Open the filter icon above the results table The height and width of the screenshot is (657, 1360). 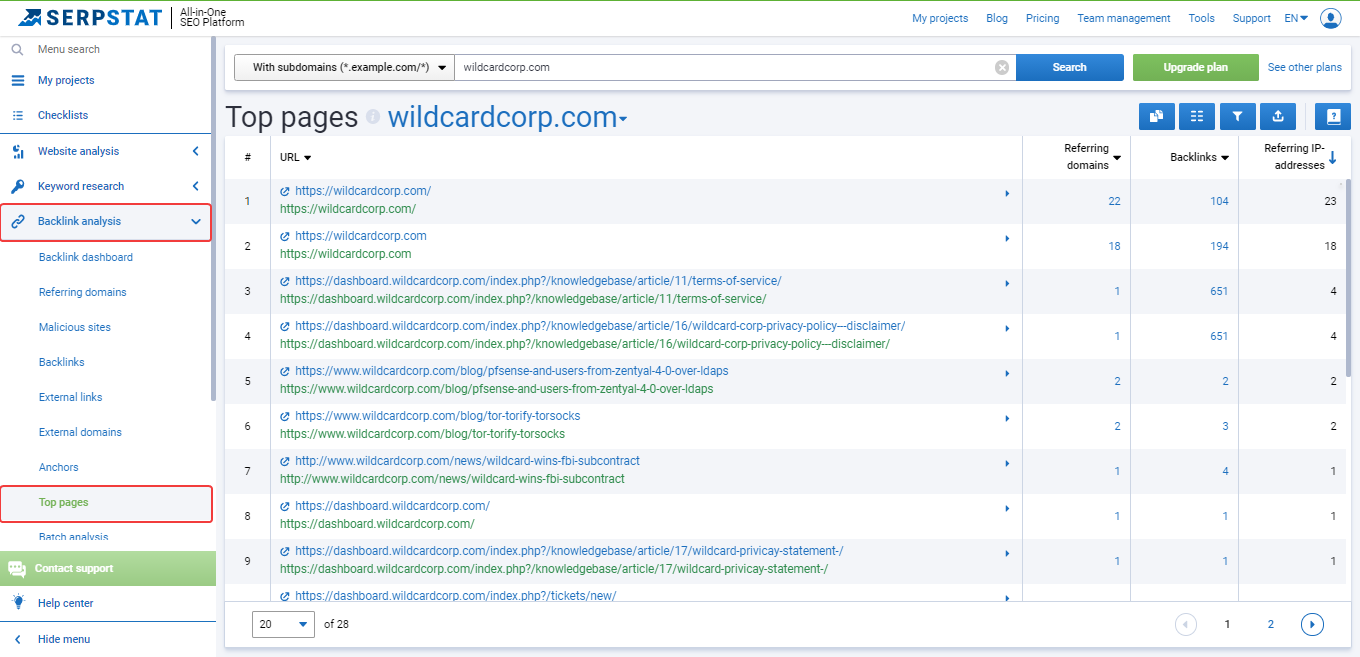[1237, 116]
